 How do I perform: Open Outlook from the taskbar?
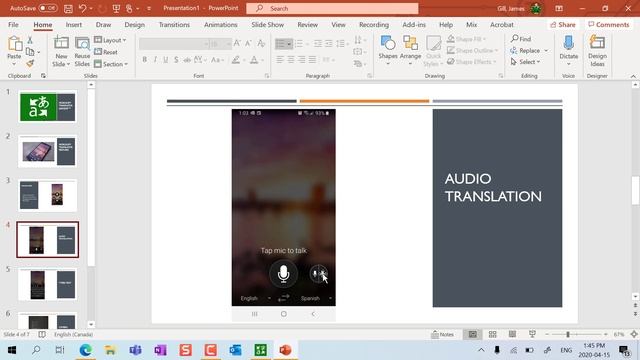(x=235, y=350)
